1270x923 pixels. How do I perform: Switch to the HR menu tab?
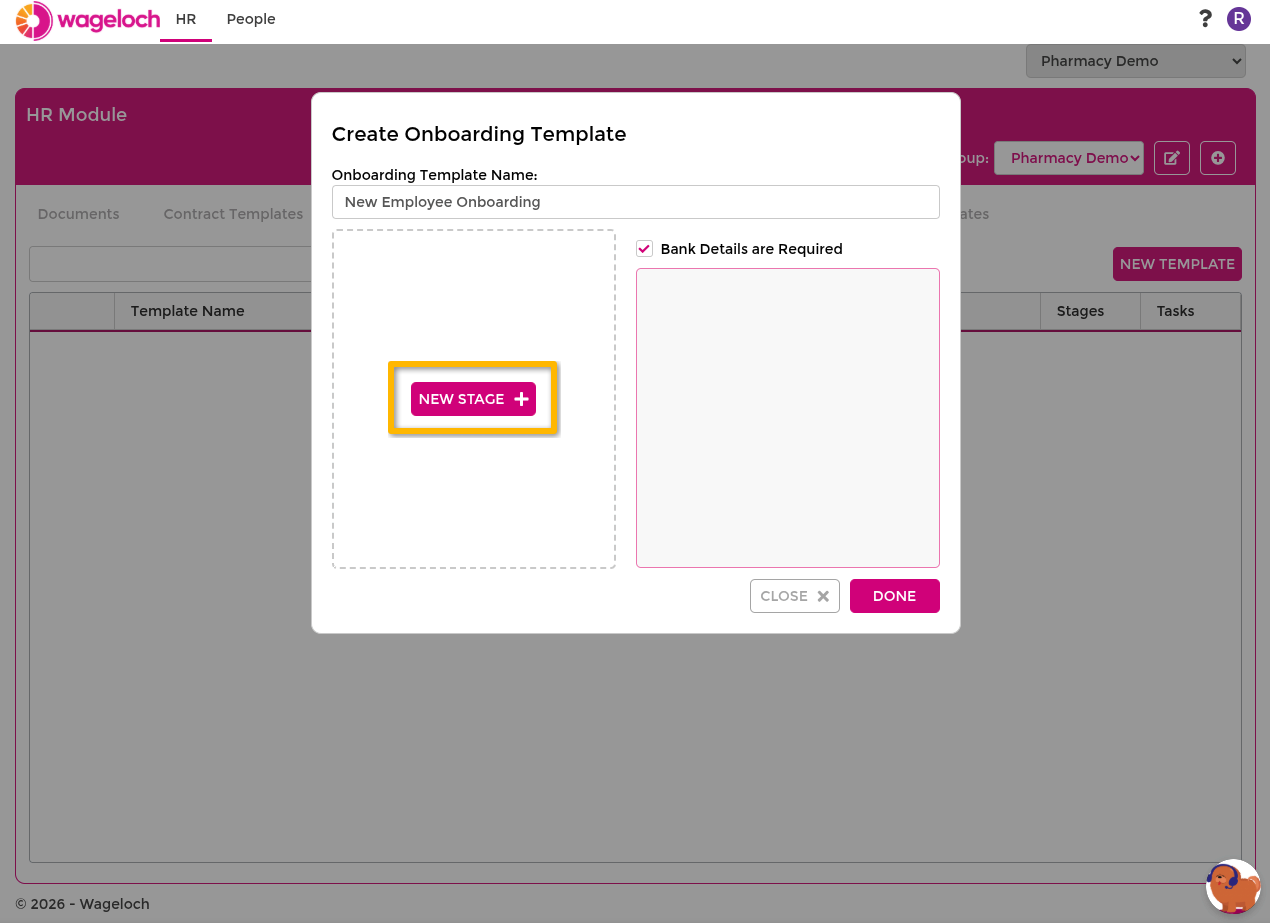[x=186, y=19]
